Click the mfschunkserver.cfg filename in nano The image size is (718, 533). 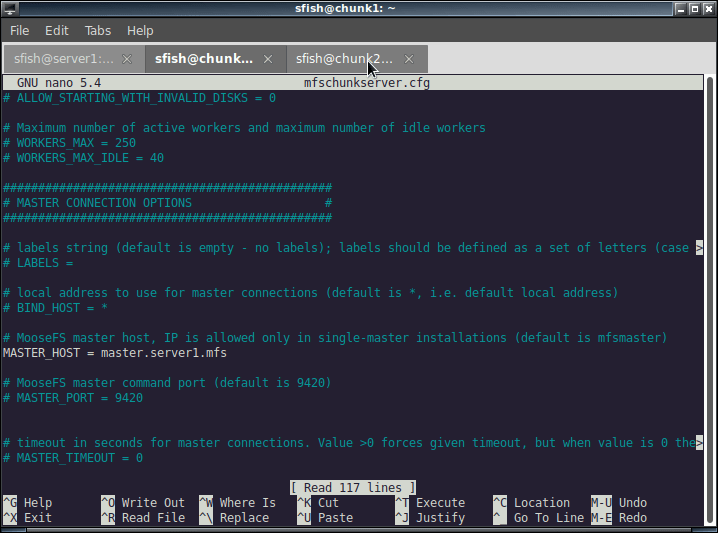[x=367, y=83]
